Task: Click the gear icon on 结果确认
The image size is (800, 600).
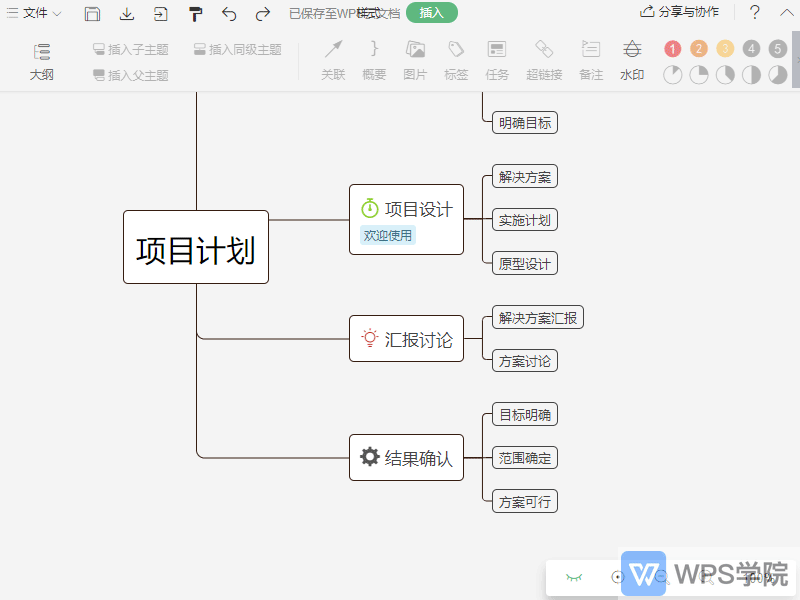Action: click(370, 457)
